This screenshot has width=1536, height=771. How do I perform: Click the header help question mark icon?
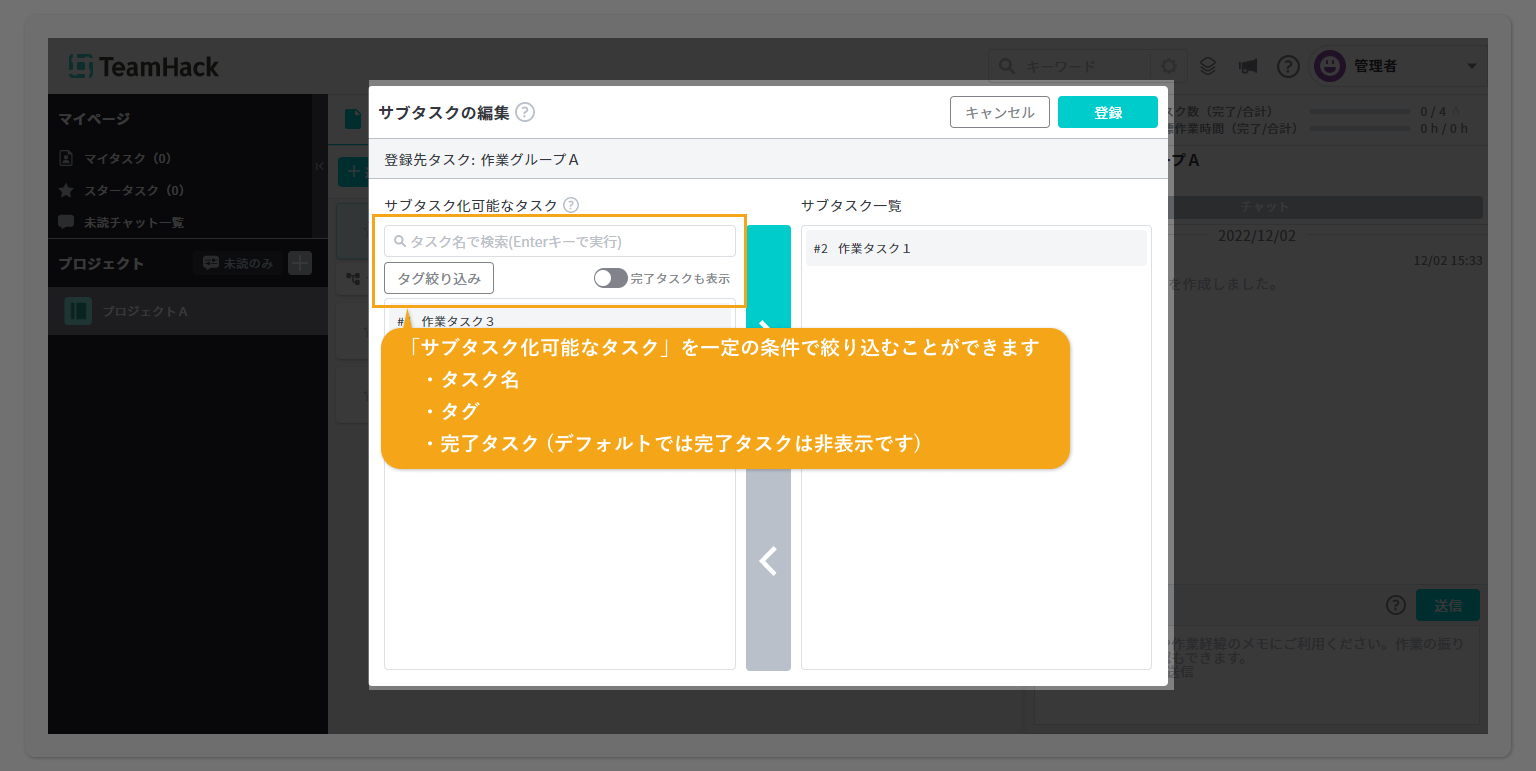click(x=1288, y=66)
